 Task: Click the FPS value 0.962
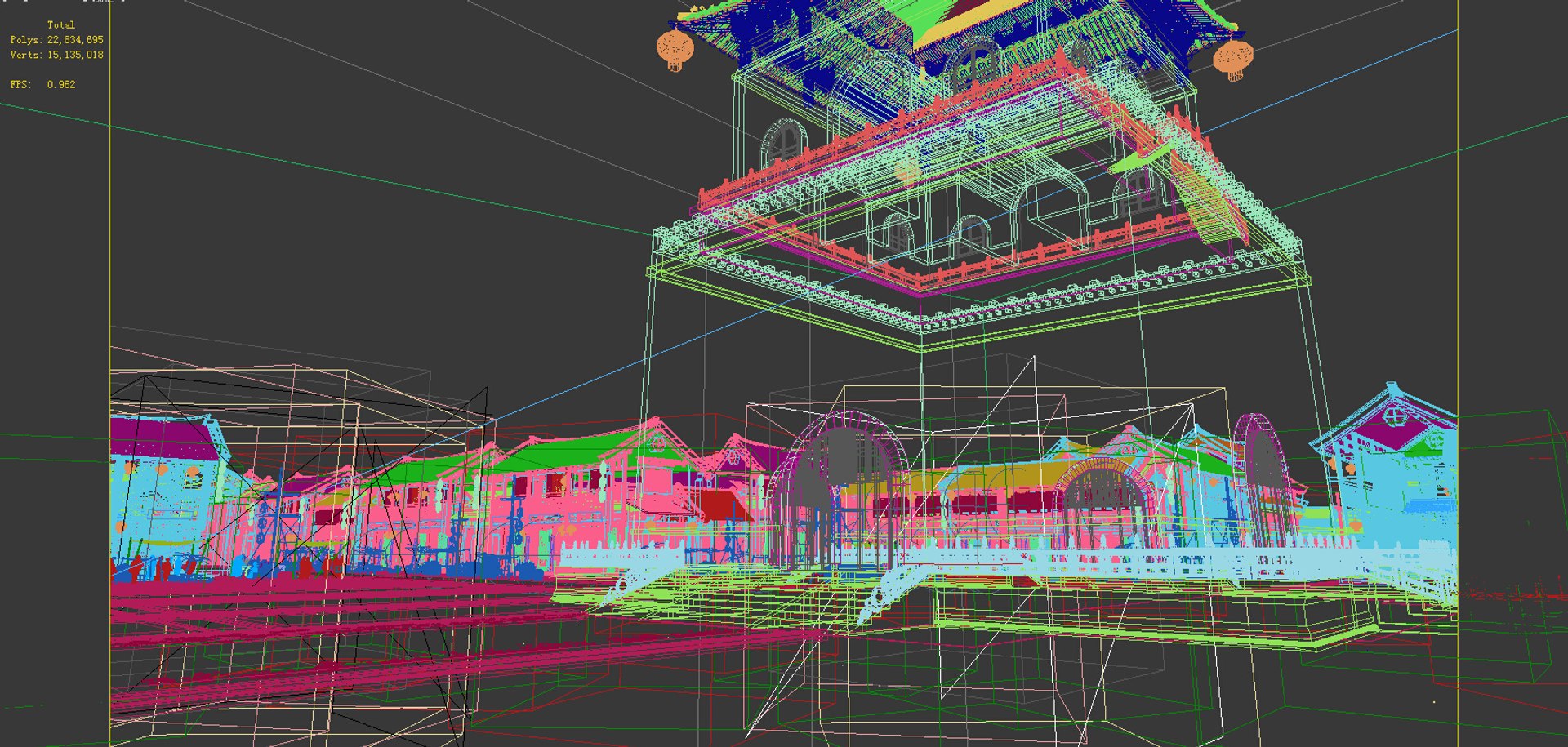(61, 84)
